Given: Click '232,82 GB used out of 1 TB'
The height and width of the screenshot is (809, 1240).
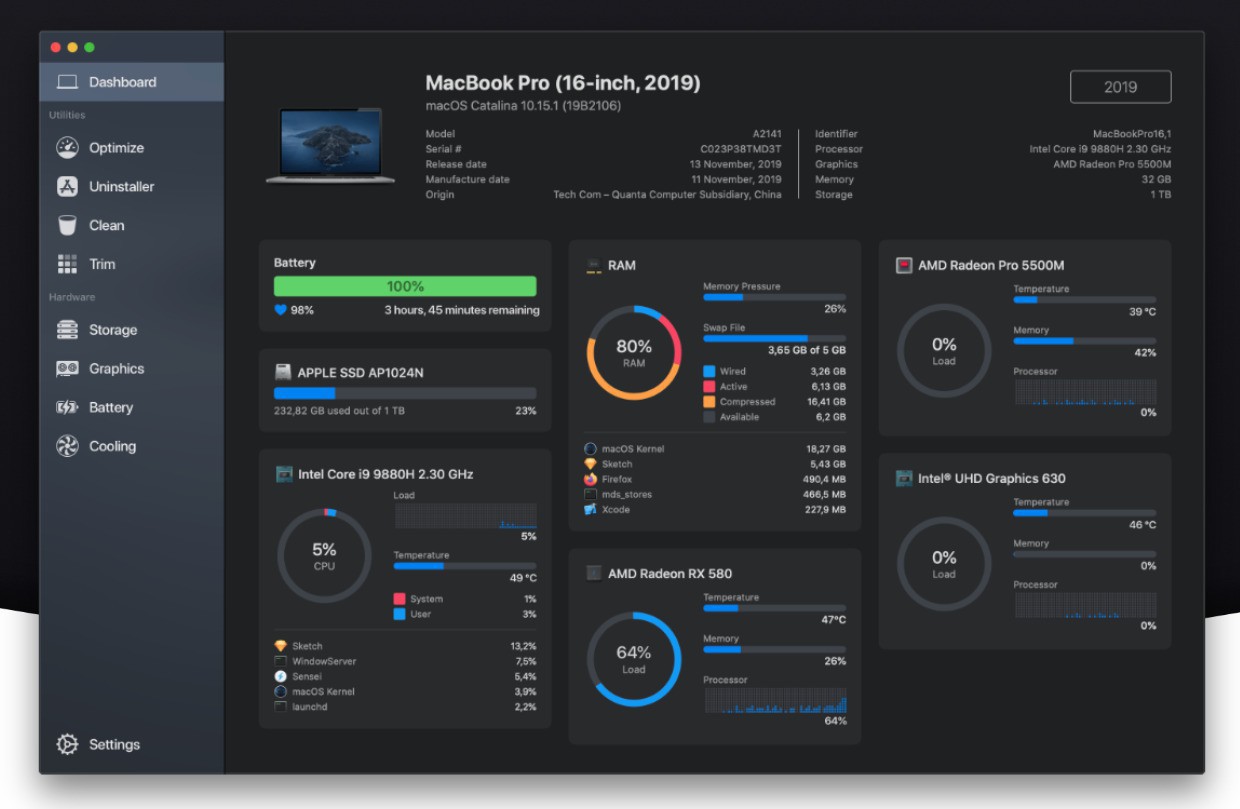Looking at the screenshot, I should pos(339,411).
